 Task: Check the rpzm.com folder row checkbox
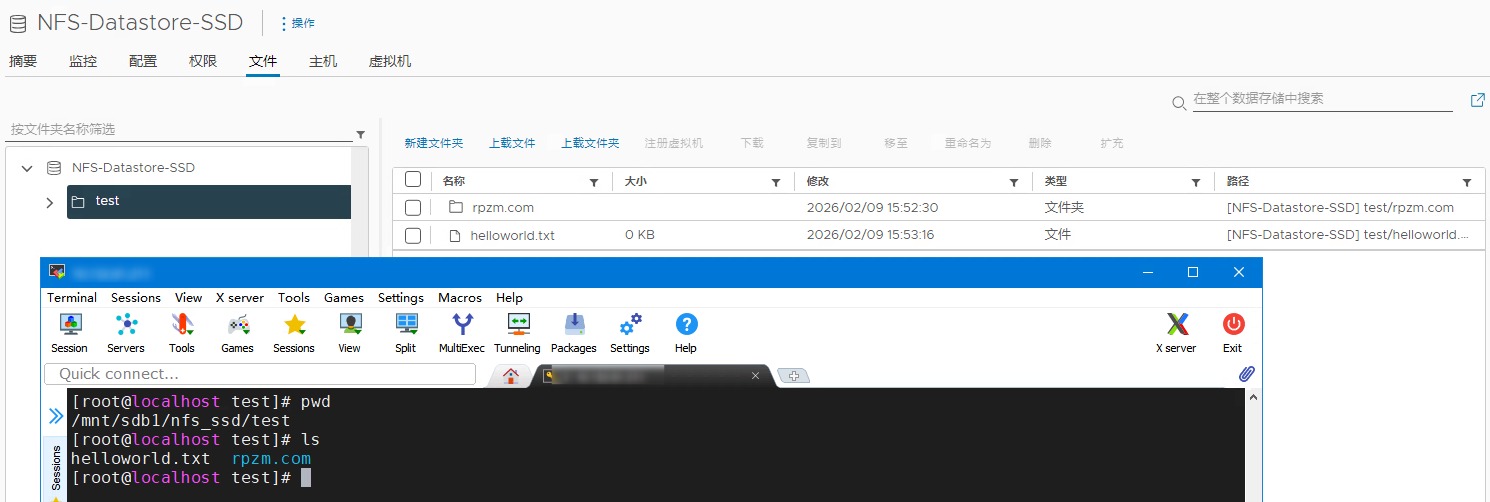click(x=413, y=208)
